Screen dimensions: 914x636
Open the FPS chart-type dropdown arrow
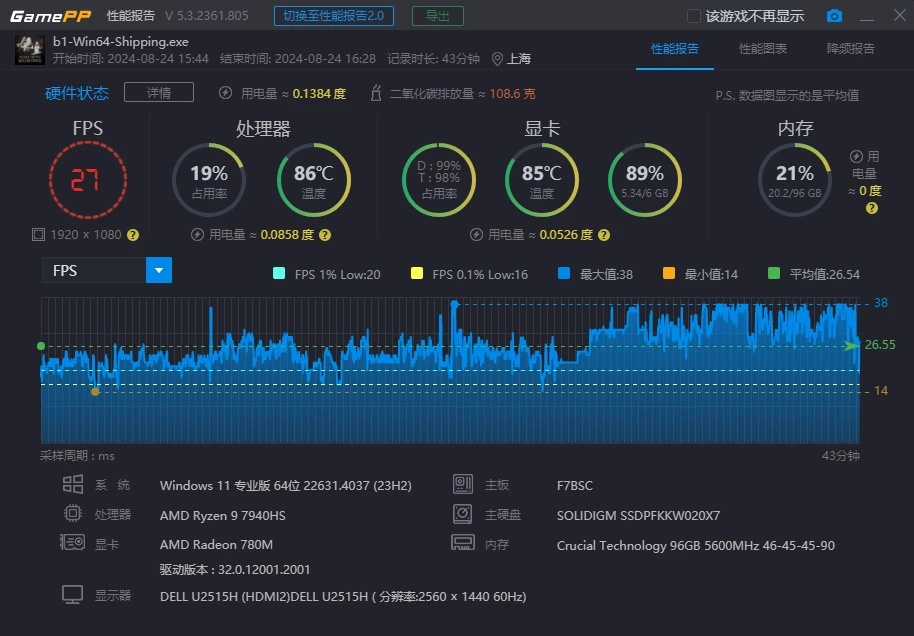pyautogui.click(x=159, y=270)
